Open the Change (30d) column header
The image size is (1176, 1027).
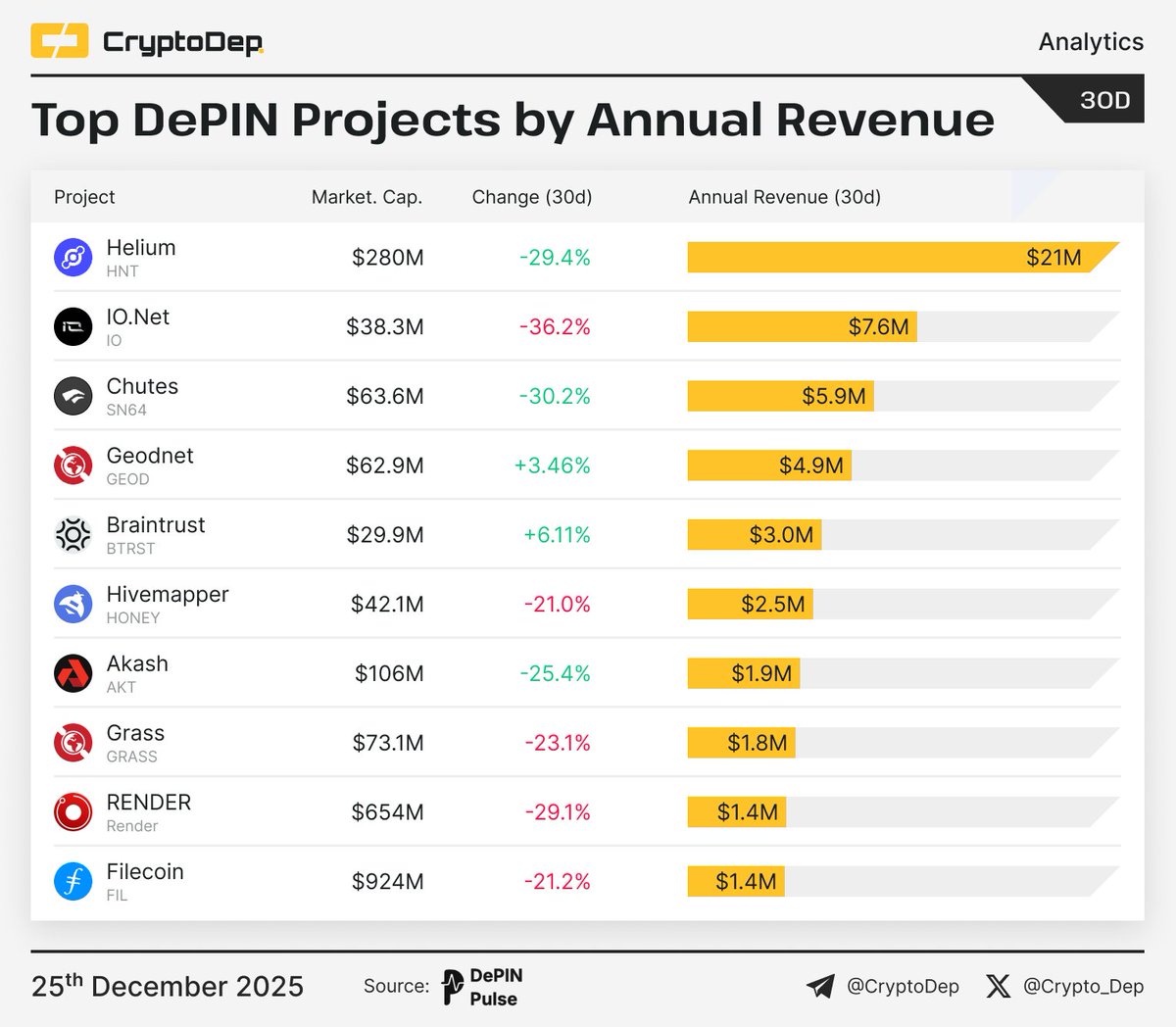point(532,196)
